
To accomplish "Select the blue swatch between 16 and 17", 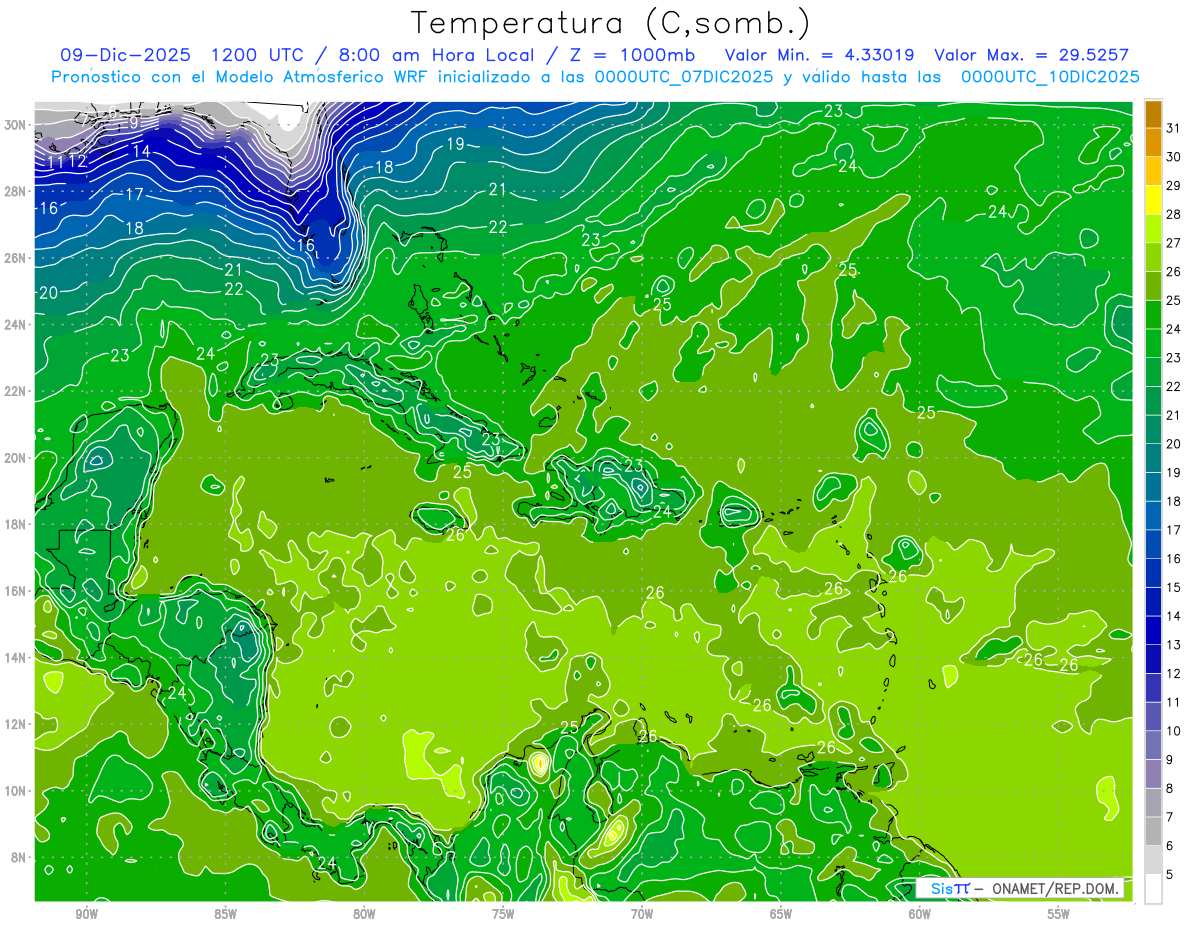I will pos(1153,544).
